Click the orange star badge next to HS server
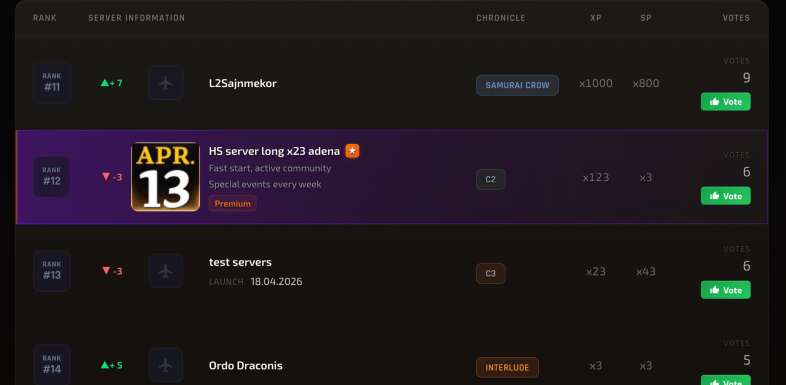Image resolution: width=786 pixels, height=385 pixels. [x=352, y=150]
